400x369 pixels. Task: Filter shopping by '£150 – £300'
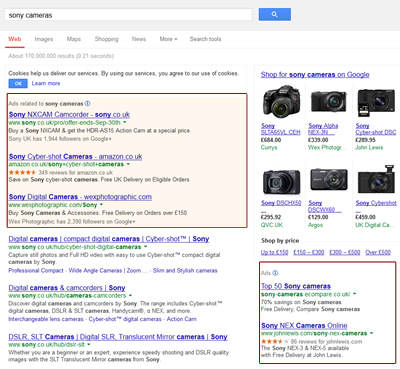pyautogui.click(x=309, y=252)
